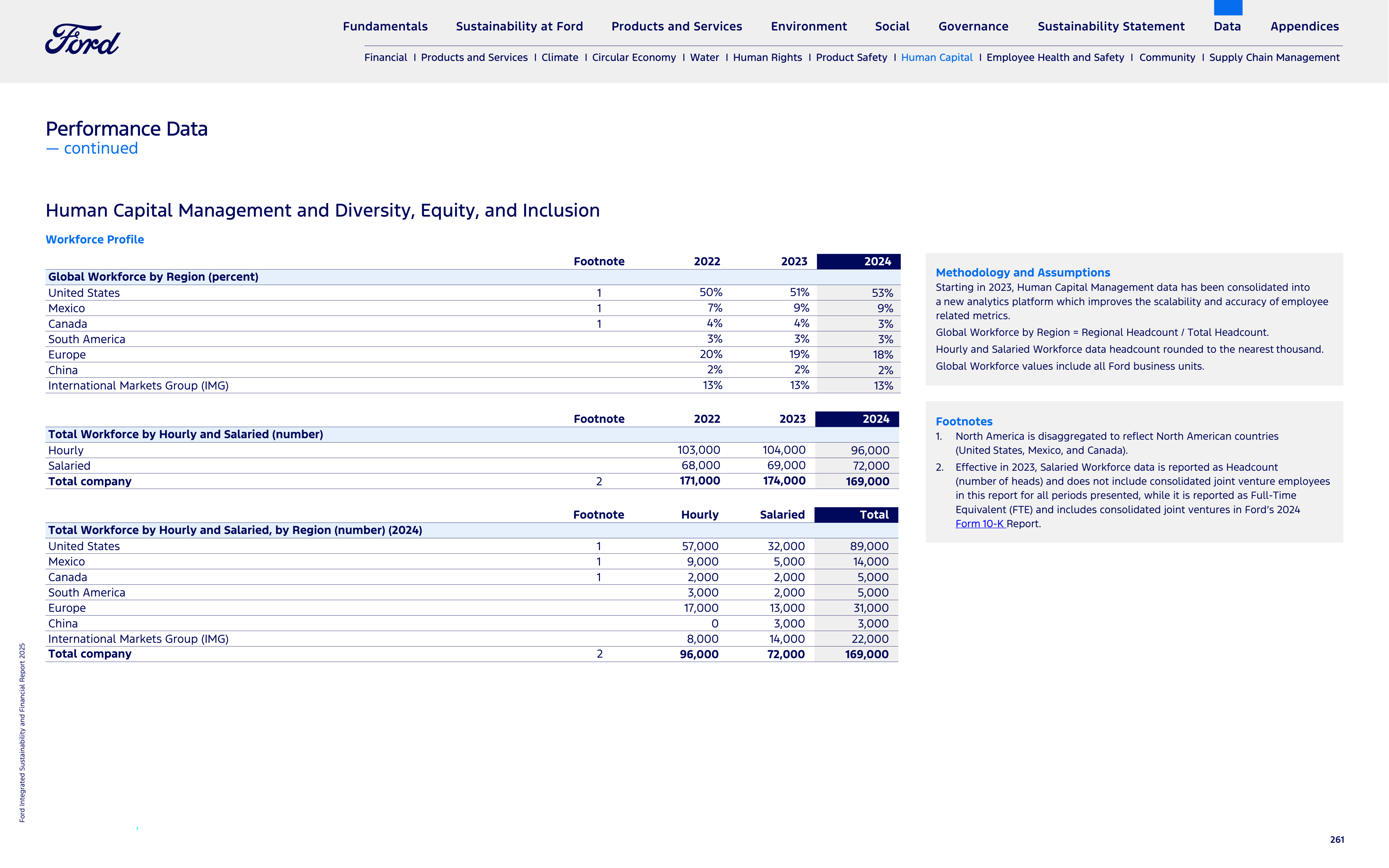Click Europe hourly value 17,000

pos(701,608)
